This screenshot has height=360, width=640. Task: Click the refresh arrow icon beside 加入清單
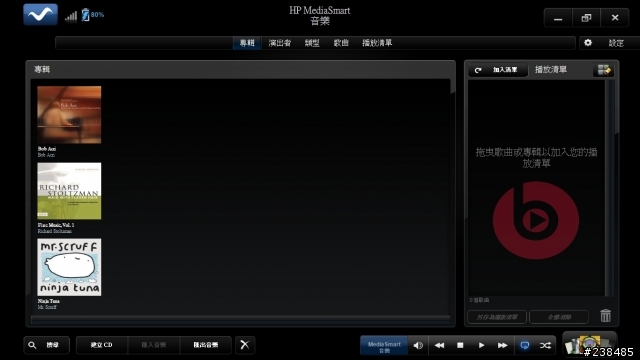478,70
